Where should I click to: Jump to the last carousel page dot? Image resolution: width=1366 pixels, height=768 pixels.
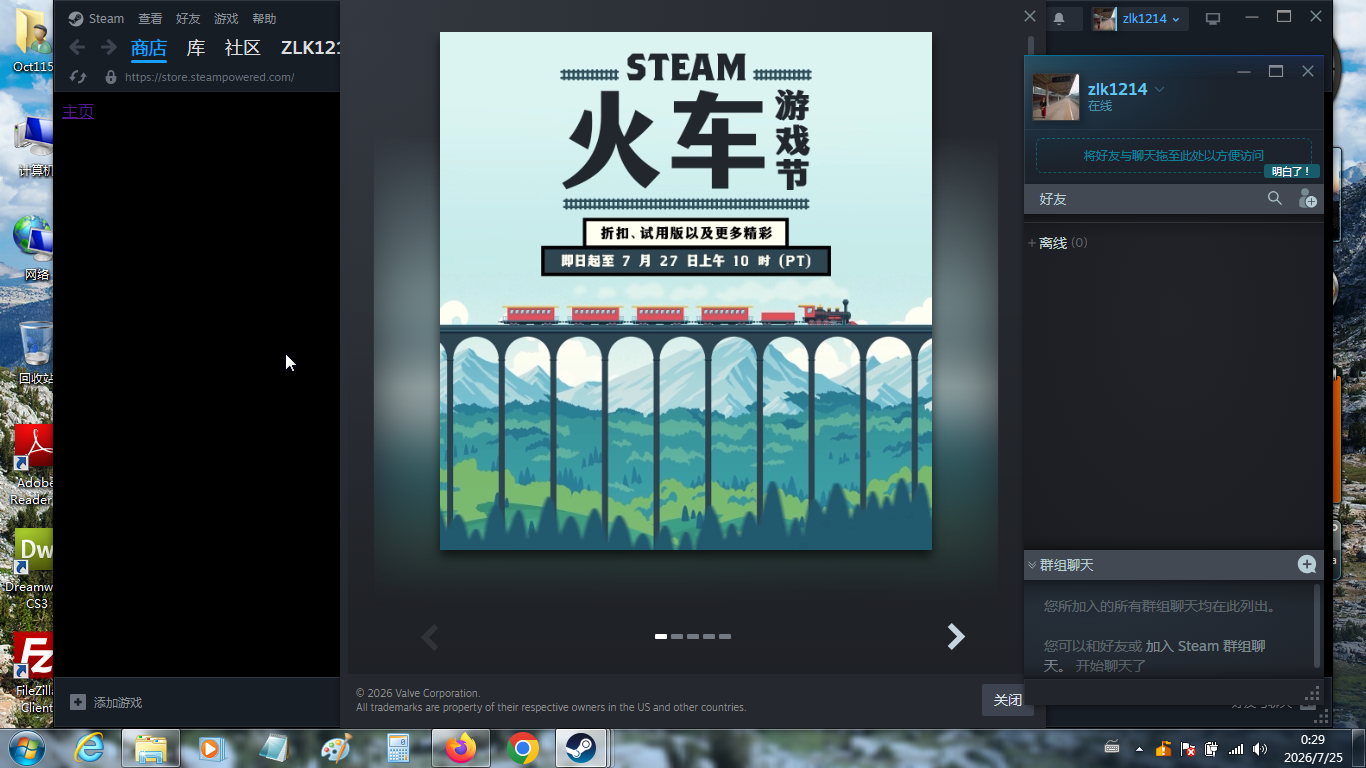click(x=725, y=636)
